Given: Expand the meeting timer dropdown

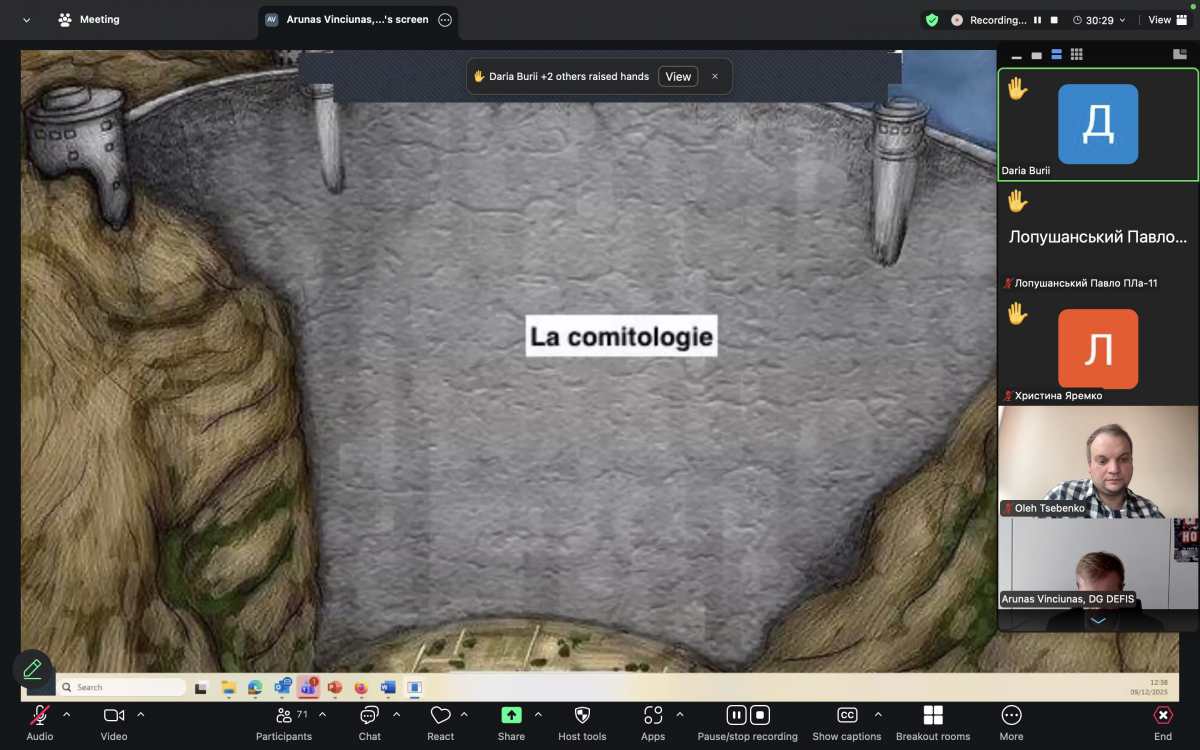Looking at the screenshot, I should (x=1122, y=20).
